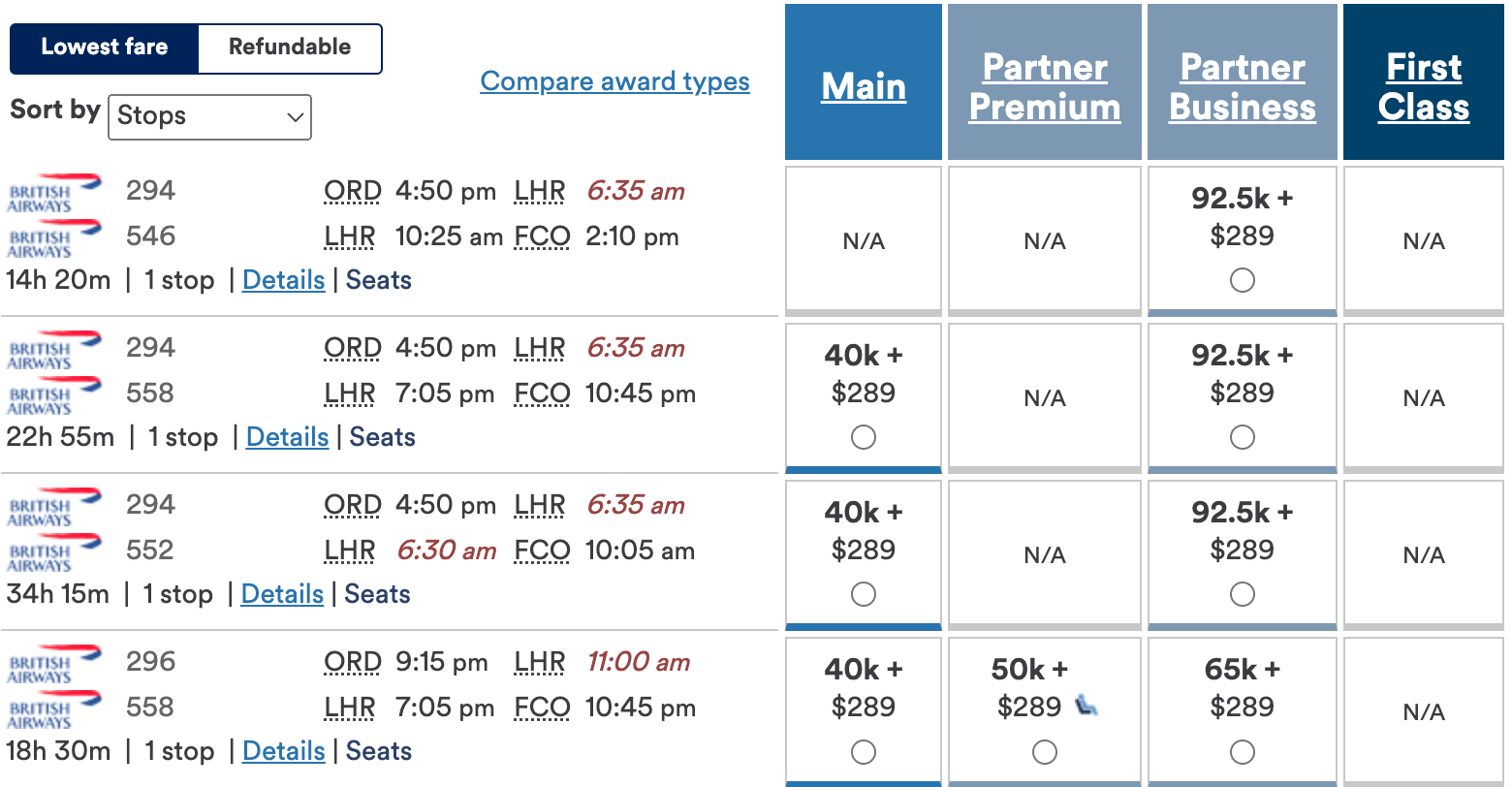Viewport: 1512px width, 787px height.
Task: Check Seats for the 22h 55m itinerary
Action: (382, 437)
